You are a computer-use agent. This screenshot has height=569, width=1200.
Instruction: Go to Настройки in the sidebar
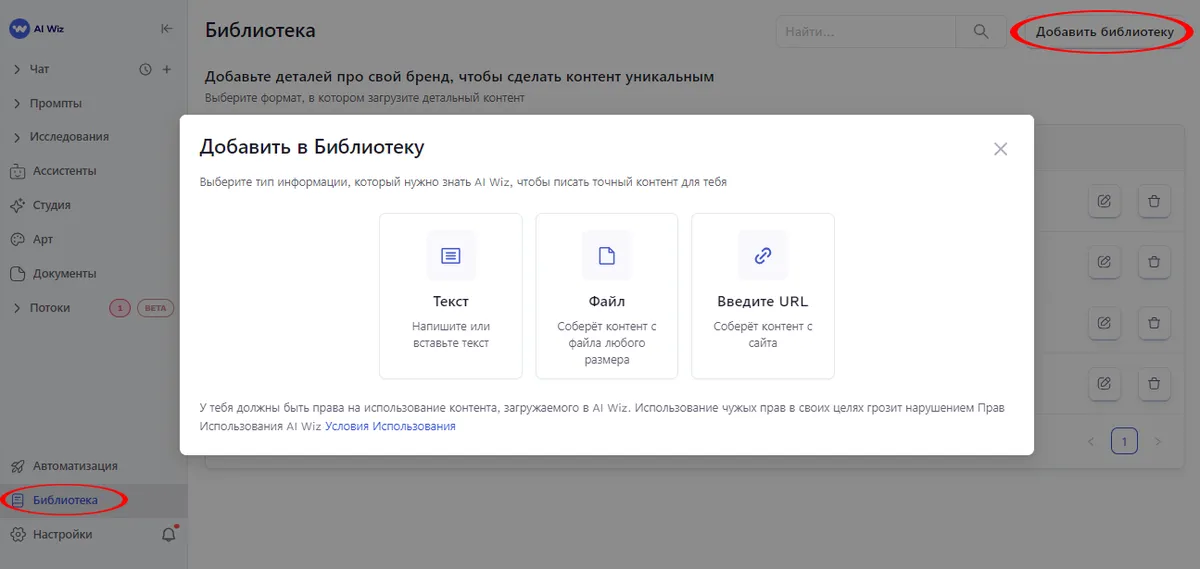(x=62, y=534)
